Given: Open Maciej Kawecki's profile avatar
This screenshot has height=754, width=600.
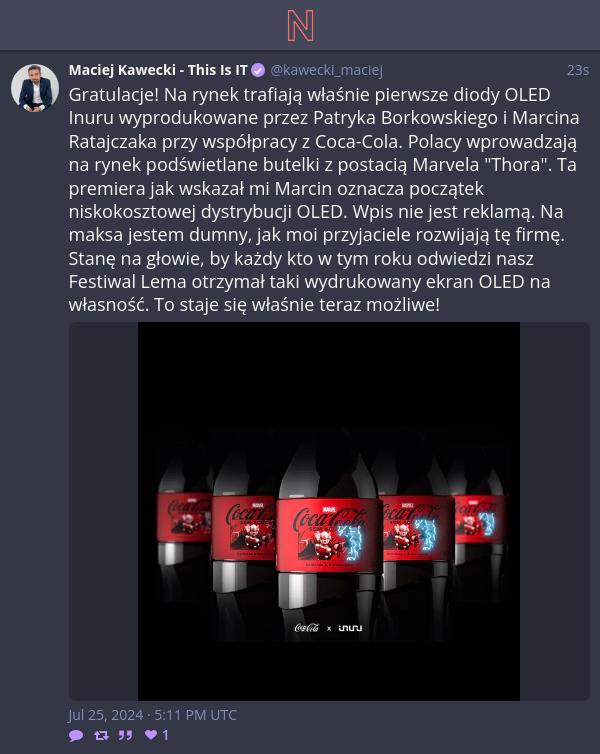Looking at the screenshot, I should (x=35, y=88).
